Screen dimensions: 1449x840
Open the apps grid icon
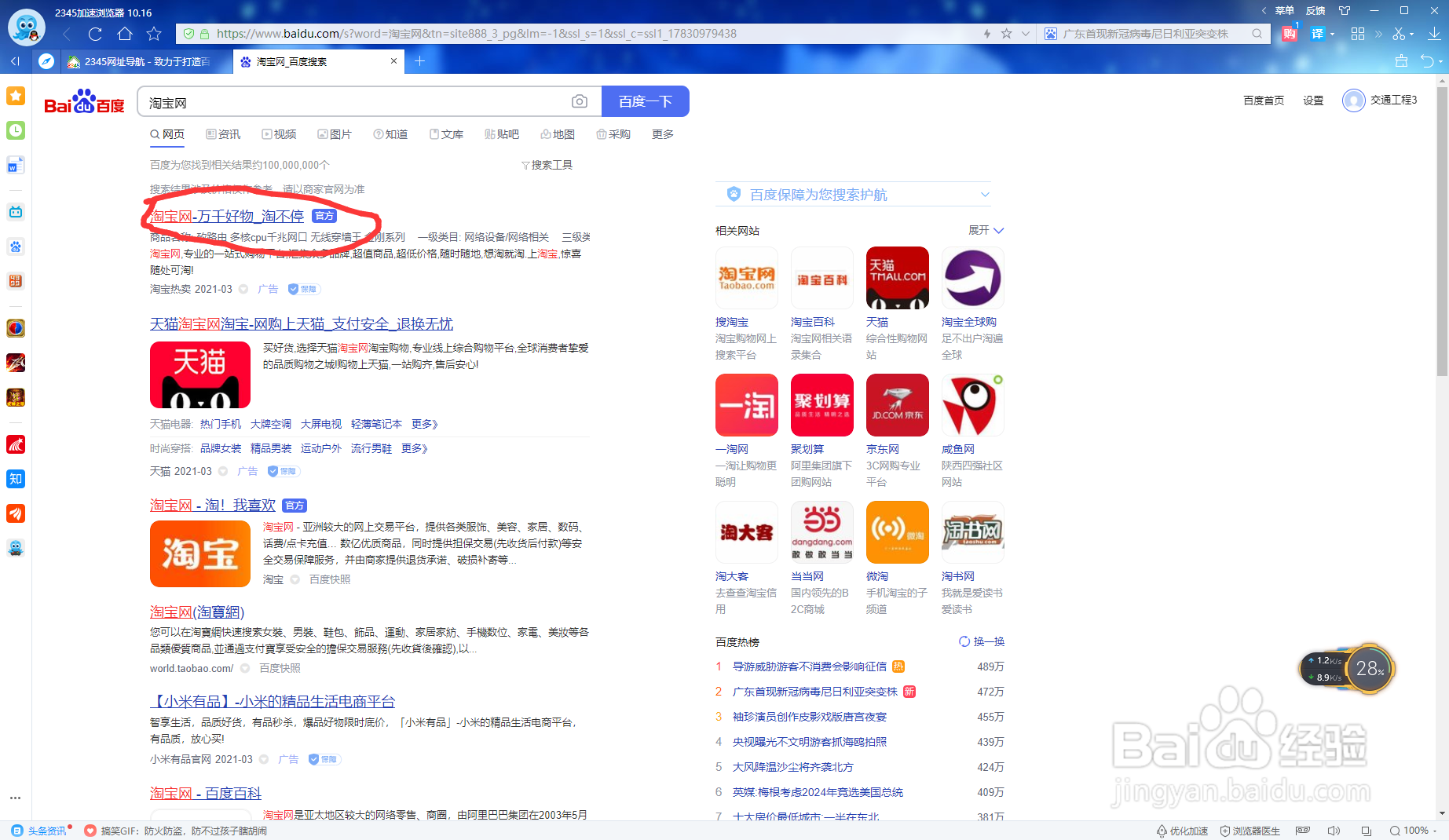click(1358, 34)
